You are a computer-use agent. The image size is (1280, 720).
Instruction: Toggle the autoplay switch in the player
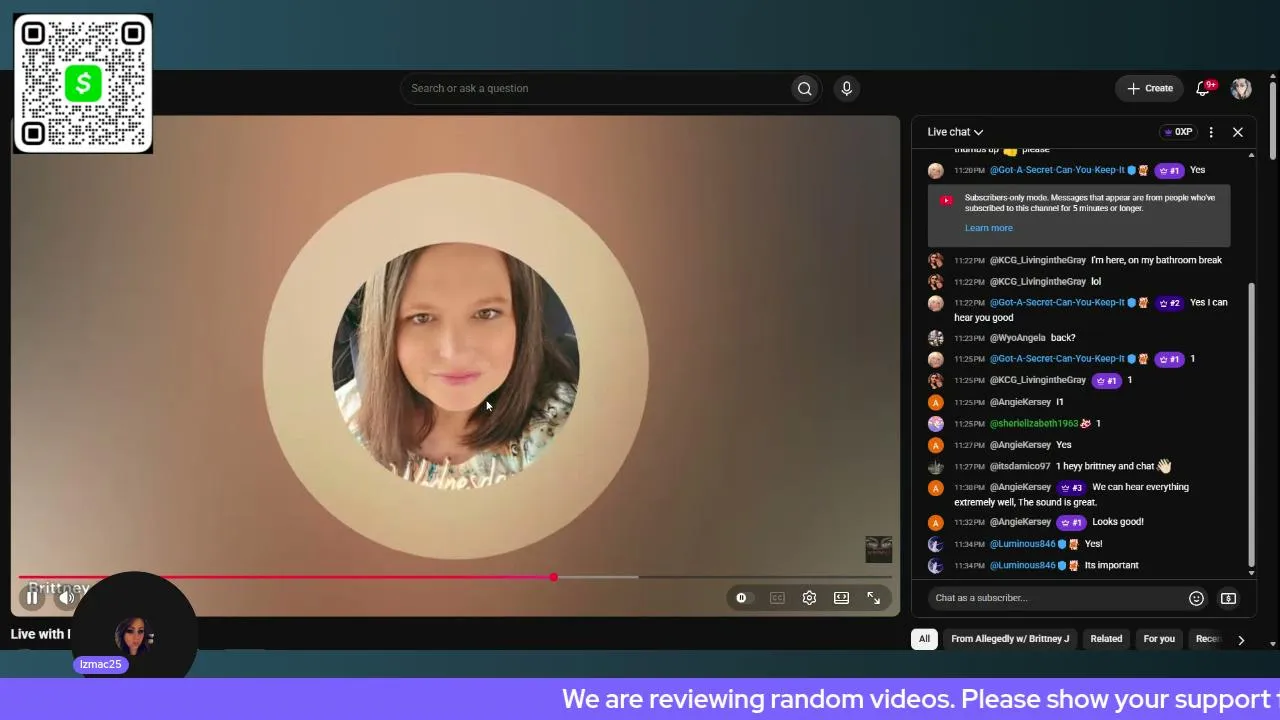[741, 598]
